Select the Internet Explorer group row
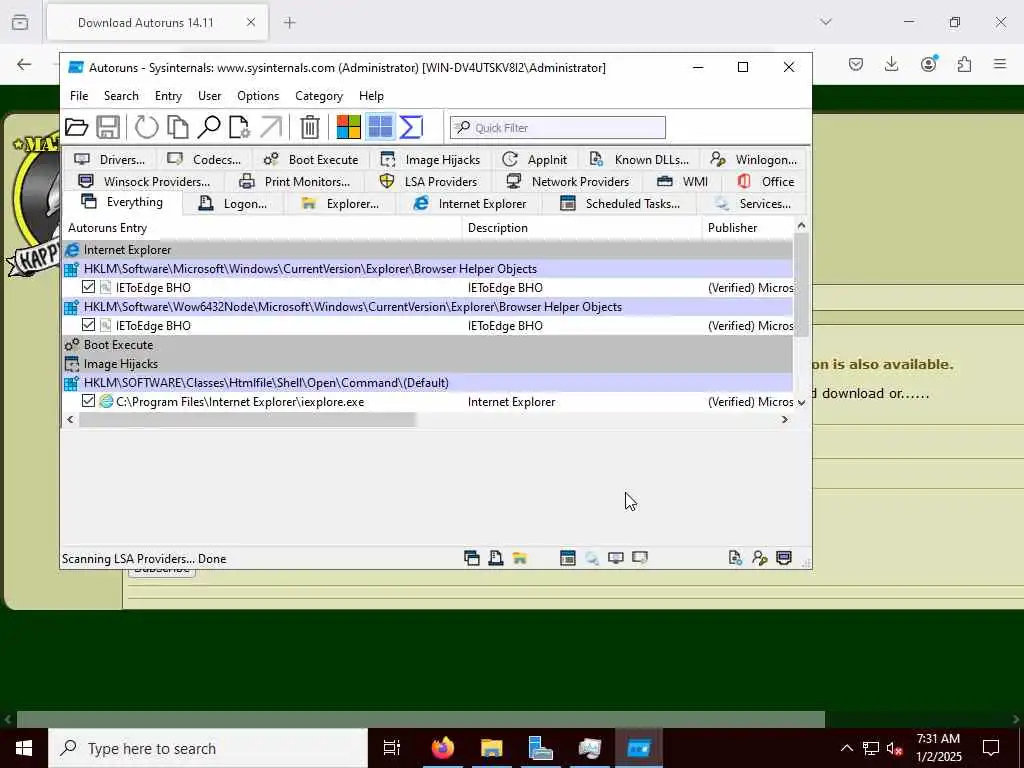Viewport: 1024px width, 768px height. pos(428,249)
